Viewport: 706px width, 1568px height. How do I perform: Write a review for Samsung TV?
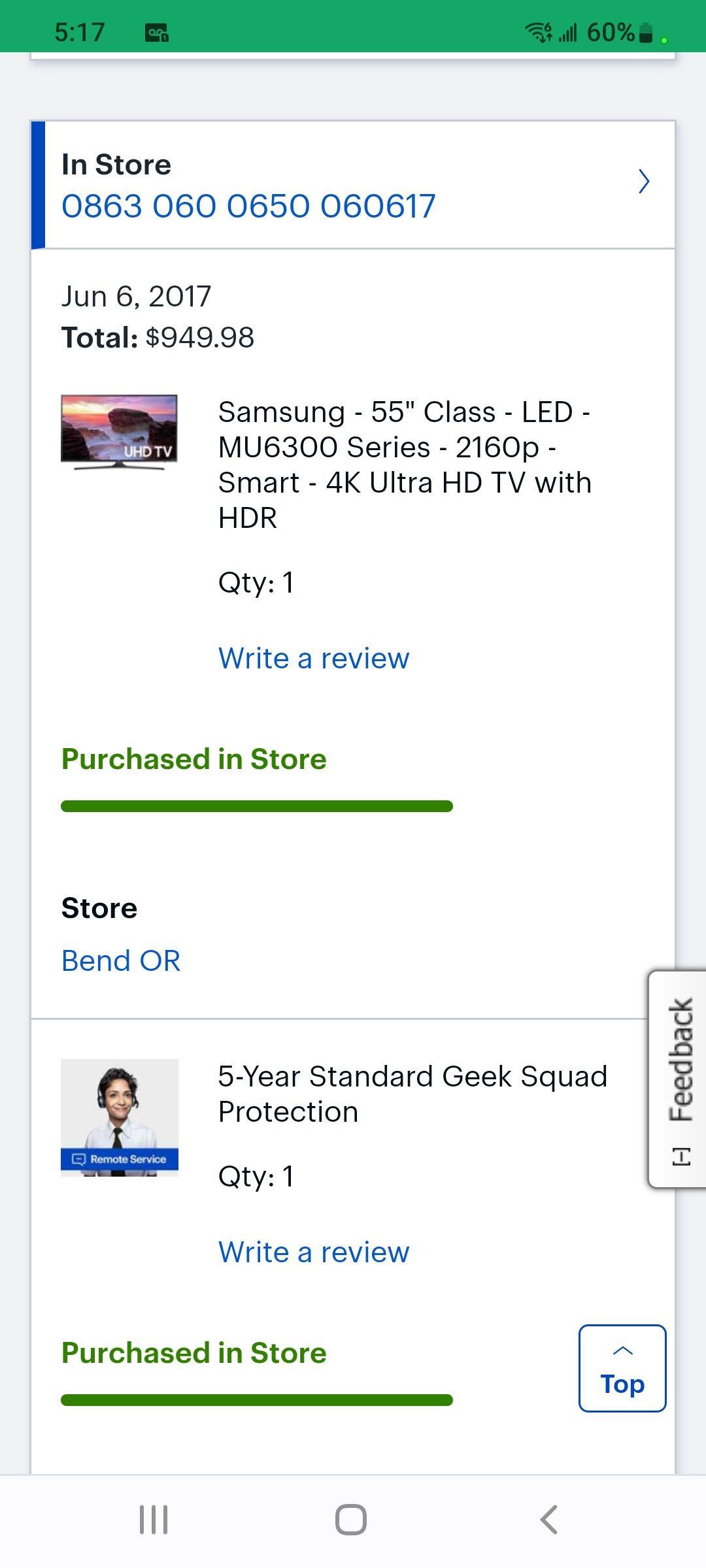click(x=314, y=658)
